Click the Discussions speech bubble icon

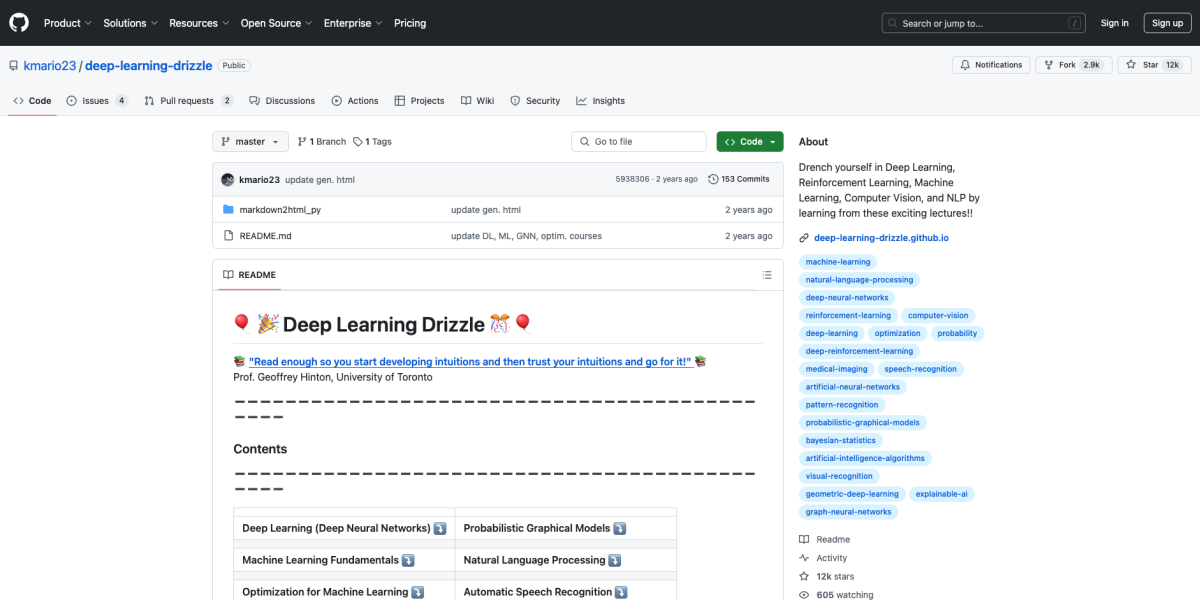pyautogui.click(x=254, y=100)
